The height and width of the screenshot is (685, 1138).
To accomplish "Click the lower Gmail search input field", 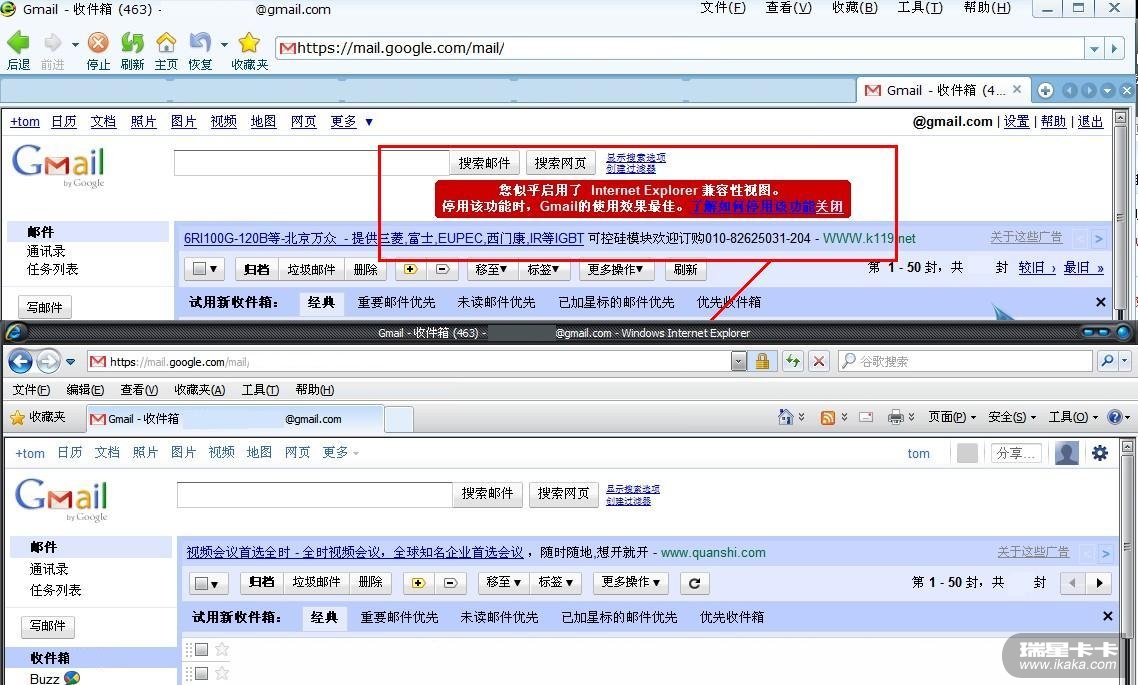I will coord(314,495).
